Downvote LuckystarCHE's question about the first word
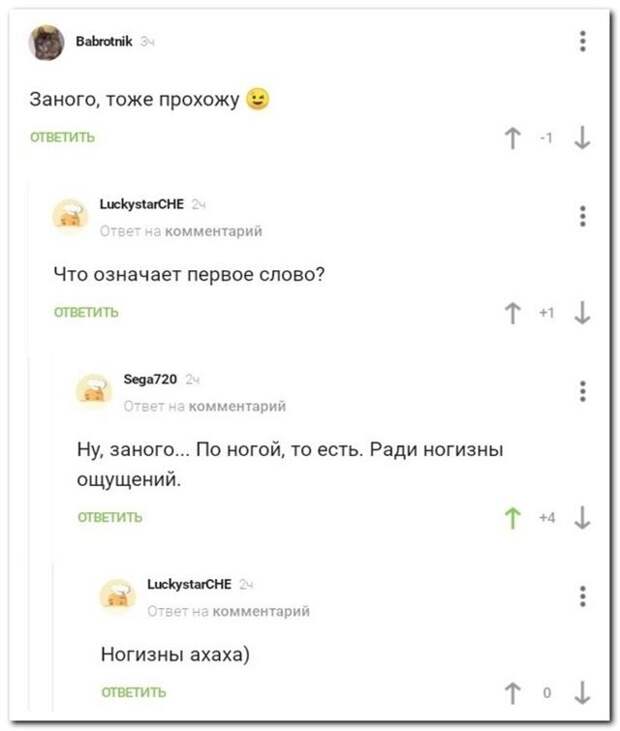Image resolution: width=620 pixels, height=731 pixels. (x=583, y=314)
